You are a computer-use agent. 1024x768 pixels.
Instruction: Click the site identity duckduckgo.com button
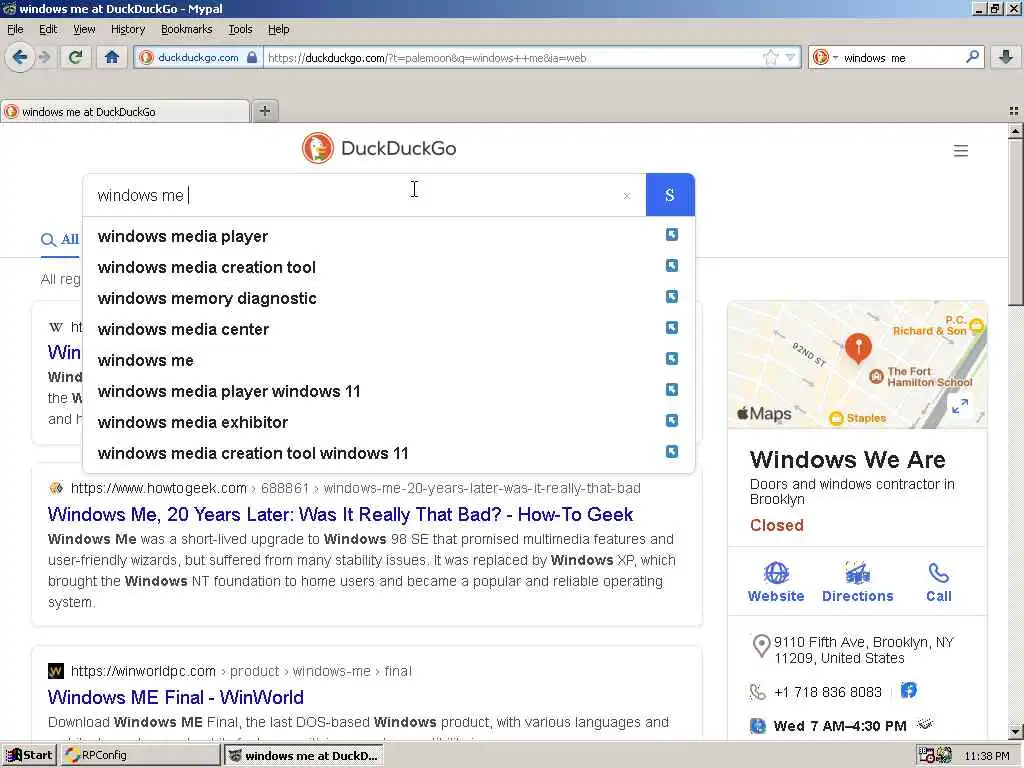pyautogui.click(x=199, y=57)
